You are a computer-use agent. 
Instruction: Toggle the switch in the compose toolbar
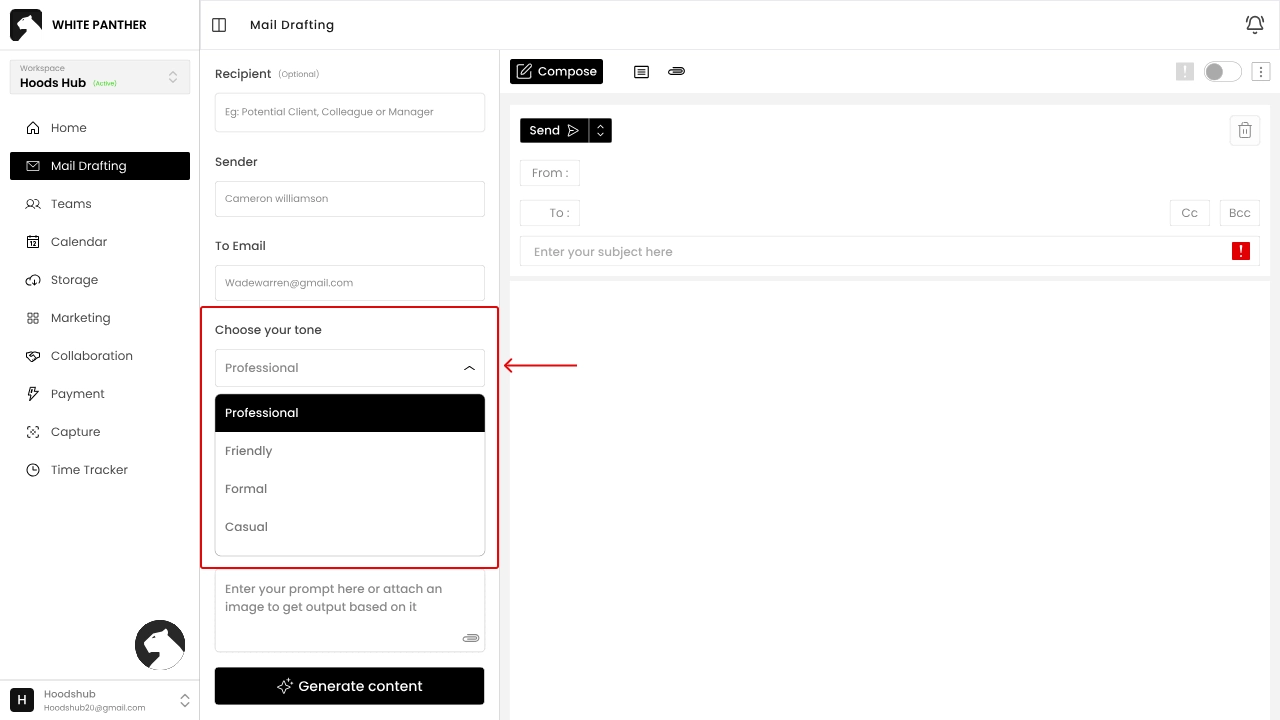(x=1222, y=72)
